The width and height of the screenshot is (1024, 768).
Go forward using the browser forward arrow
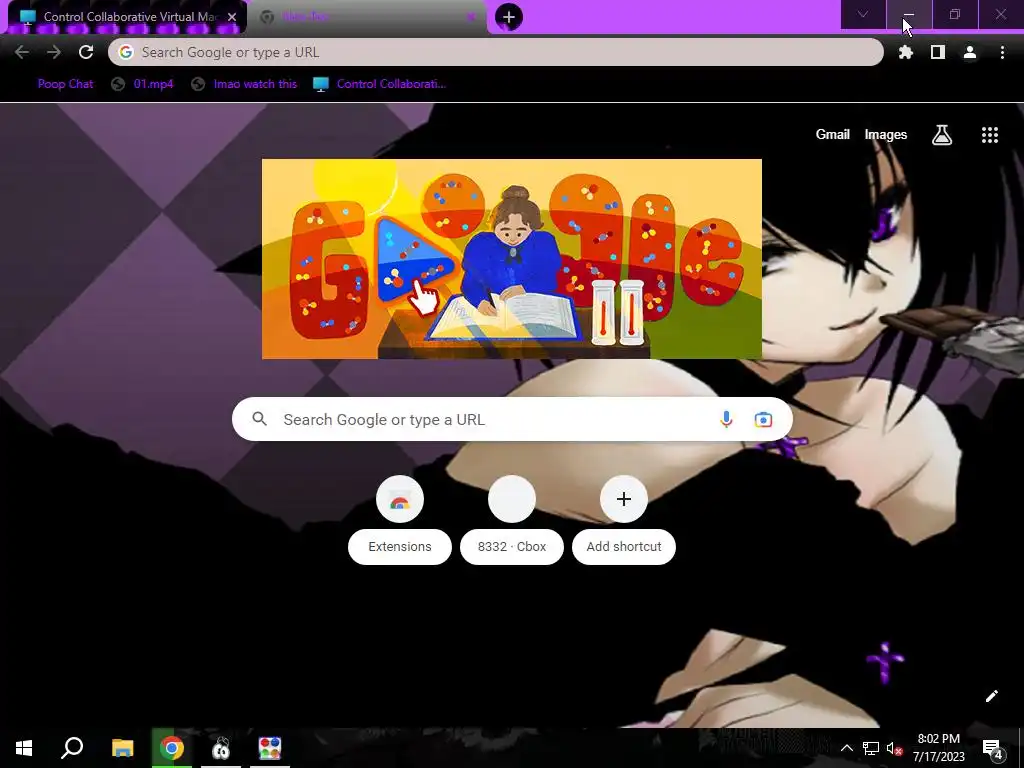pyautogui.click(x=54, y=52)
